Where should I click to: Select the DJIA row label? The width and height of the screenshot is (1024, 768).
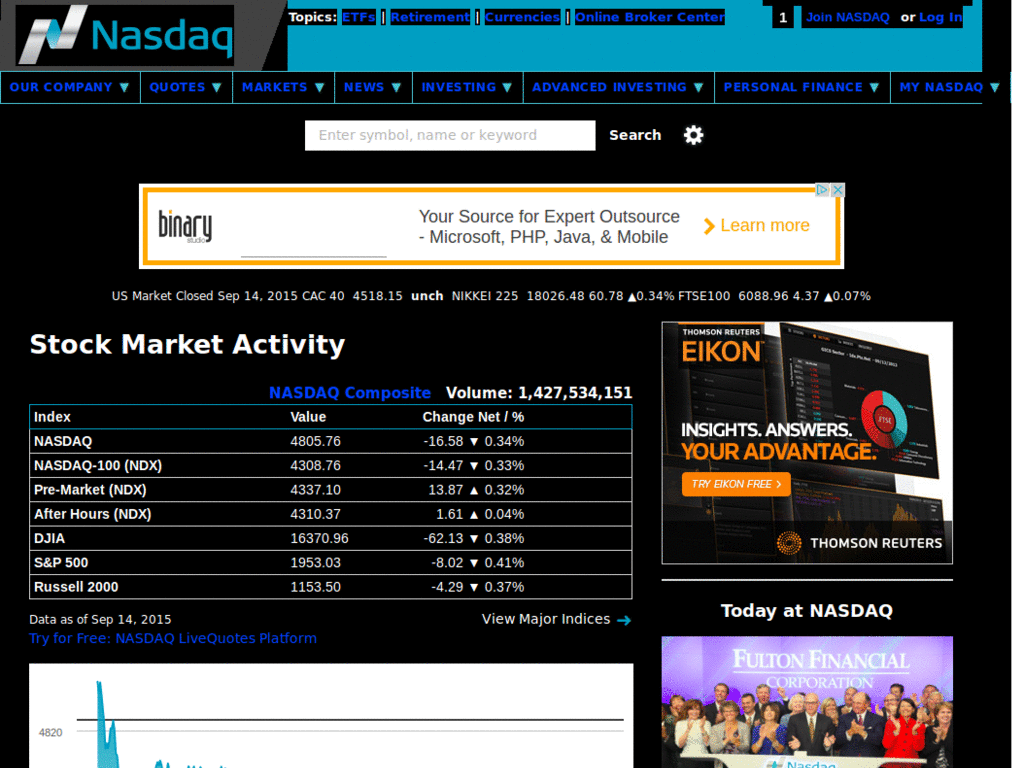coord(50,538)
